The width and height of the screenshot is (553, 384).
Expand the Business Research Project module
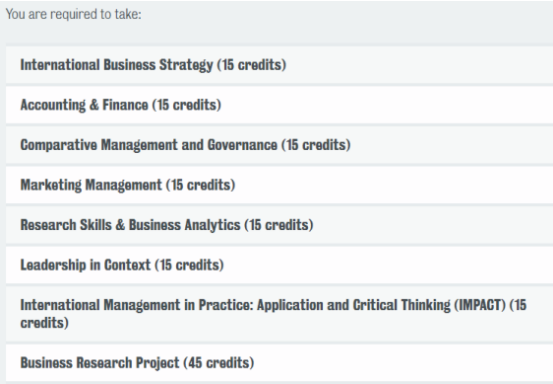(279, 363)
